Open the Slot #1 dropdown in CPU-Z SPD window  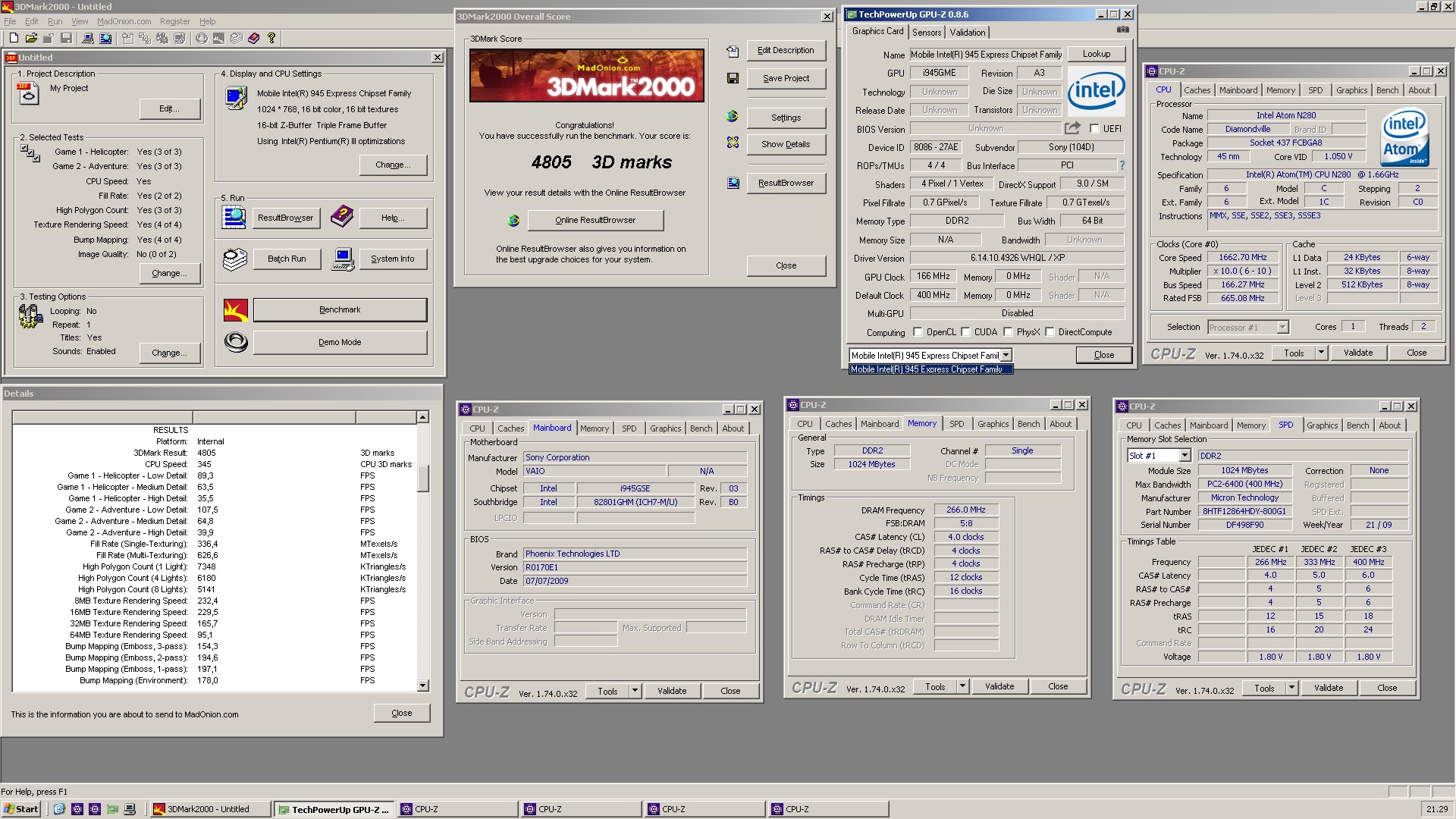point(1185,456)
